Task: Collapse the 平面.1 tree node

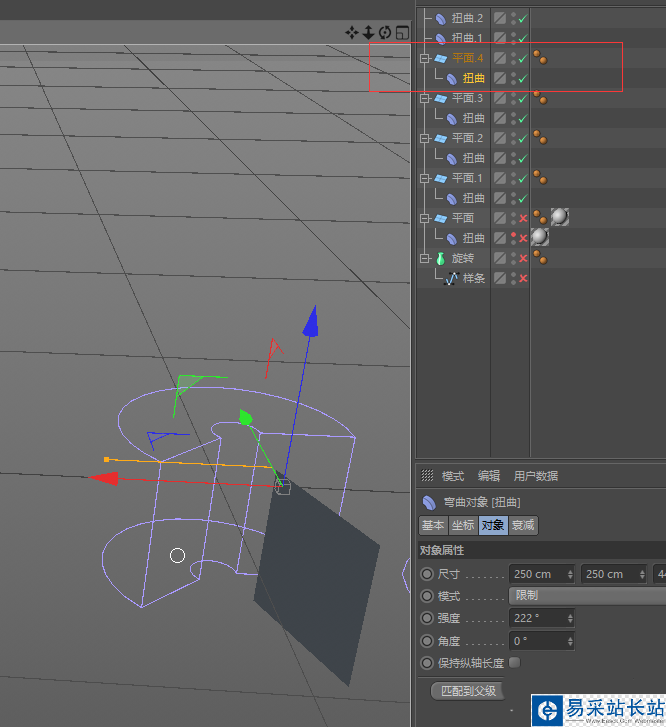Action: pos(424,178)
